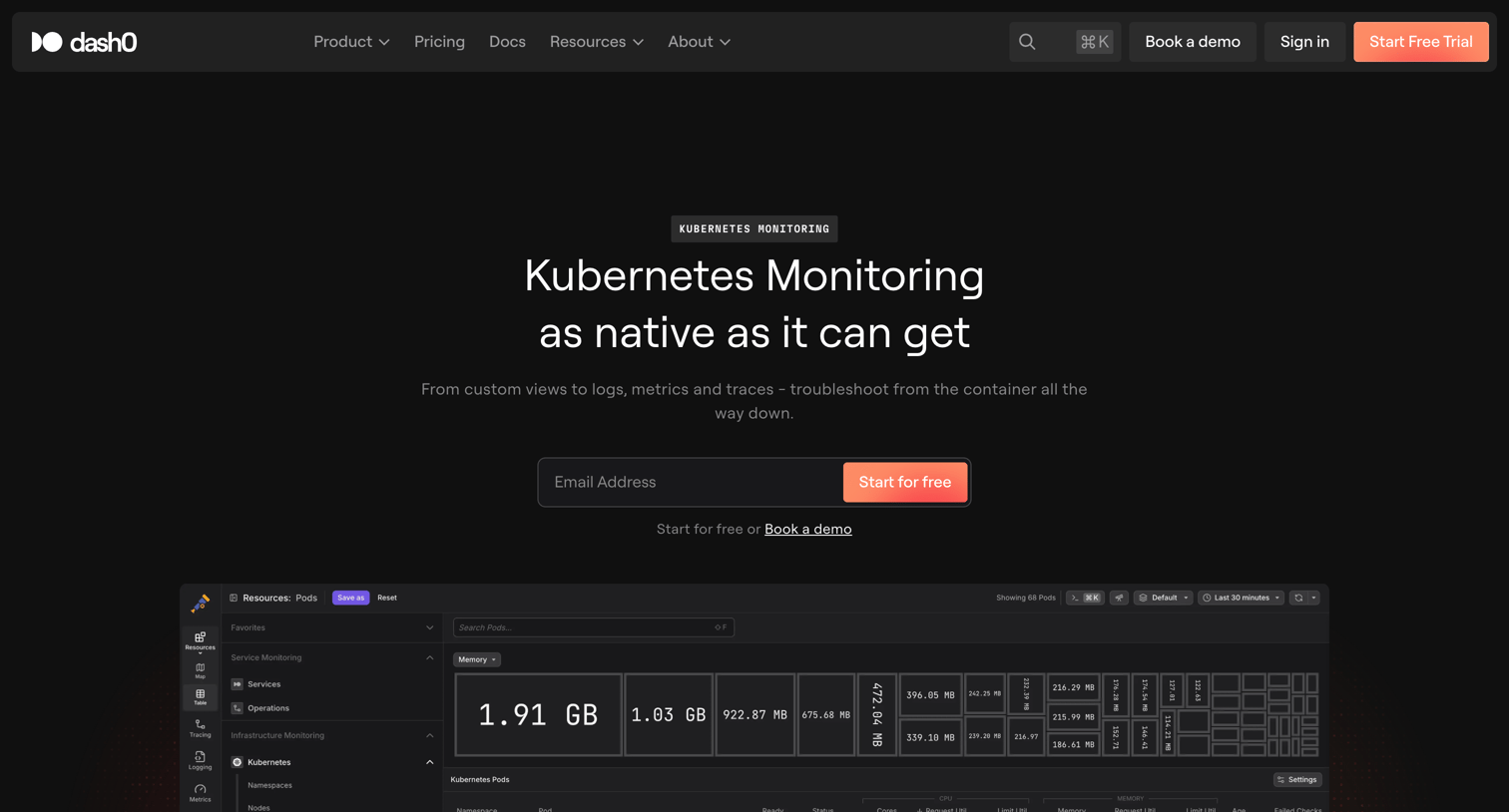This screenshot has width=1509, height=812.
Task: Open the Last 30 minutes time picker
Action: pyautogui.click(x=1241, y=598)
